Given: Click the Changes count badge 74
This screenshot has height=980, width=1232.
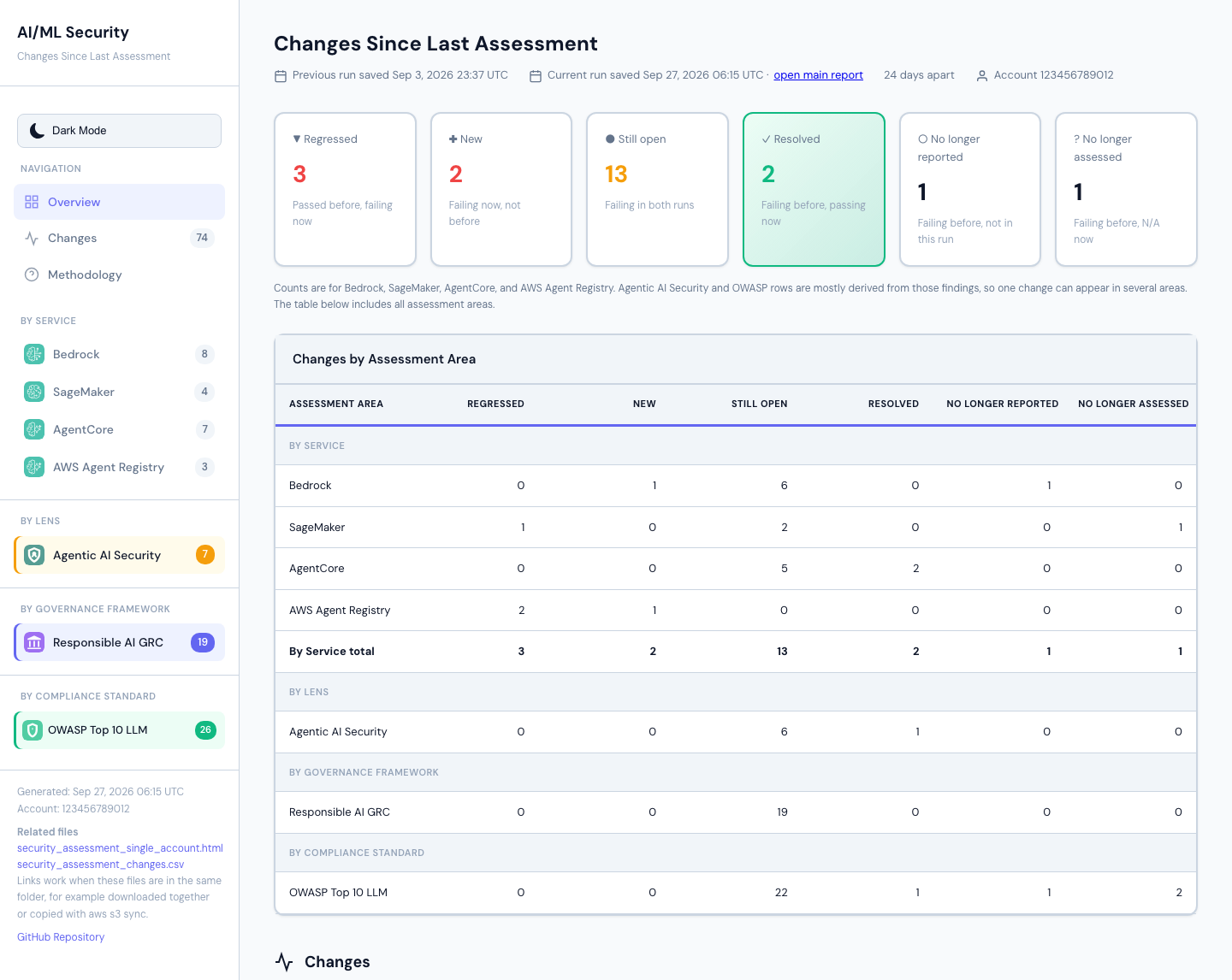Looking at the screenshot, I should pos(202,239).
